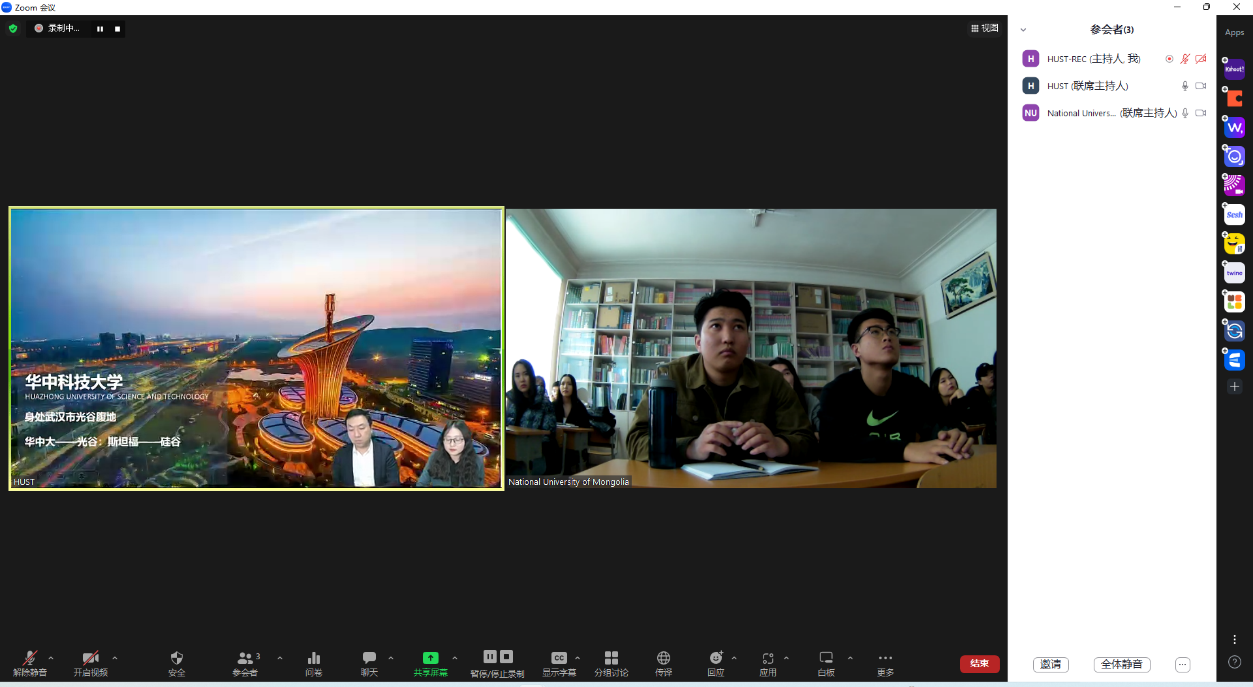Select the HUST-REC host participant row
1253x687 pixels.
[x=1112, y=59]
